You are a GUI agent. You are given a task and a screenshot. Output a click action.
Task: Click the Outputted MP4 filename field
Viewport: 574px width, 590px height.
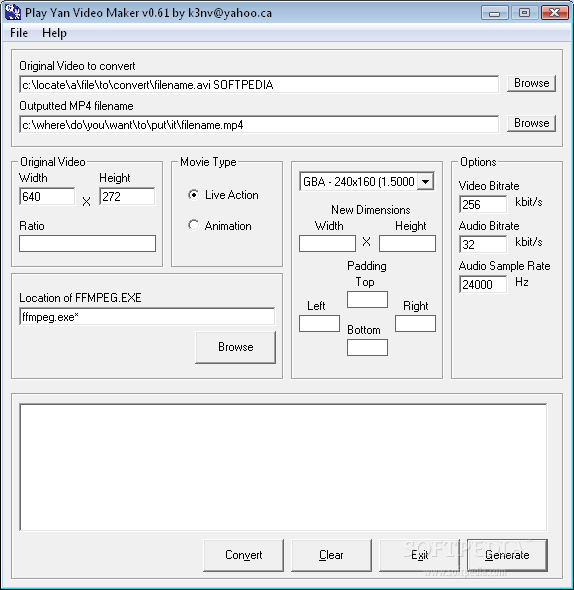coord(259,125)
